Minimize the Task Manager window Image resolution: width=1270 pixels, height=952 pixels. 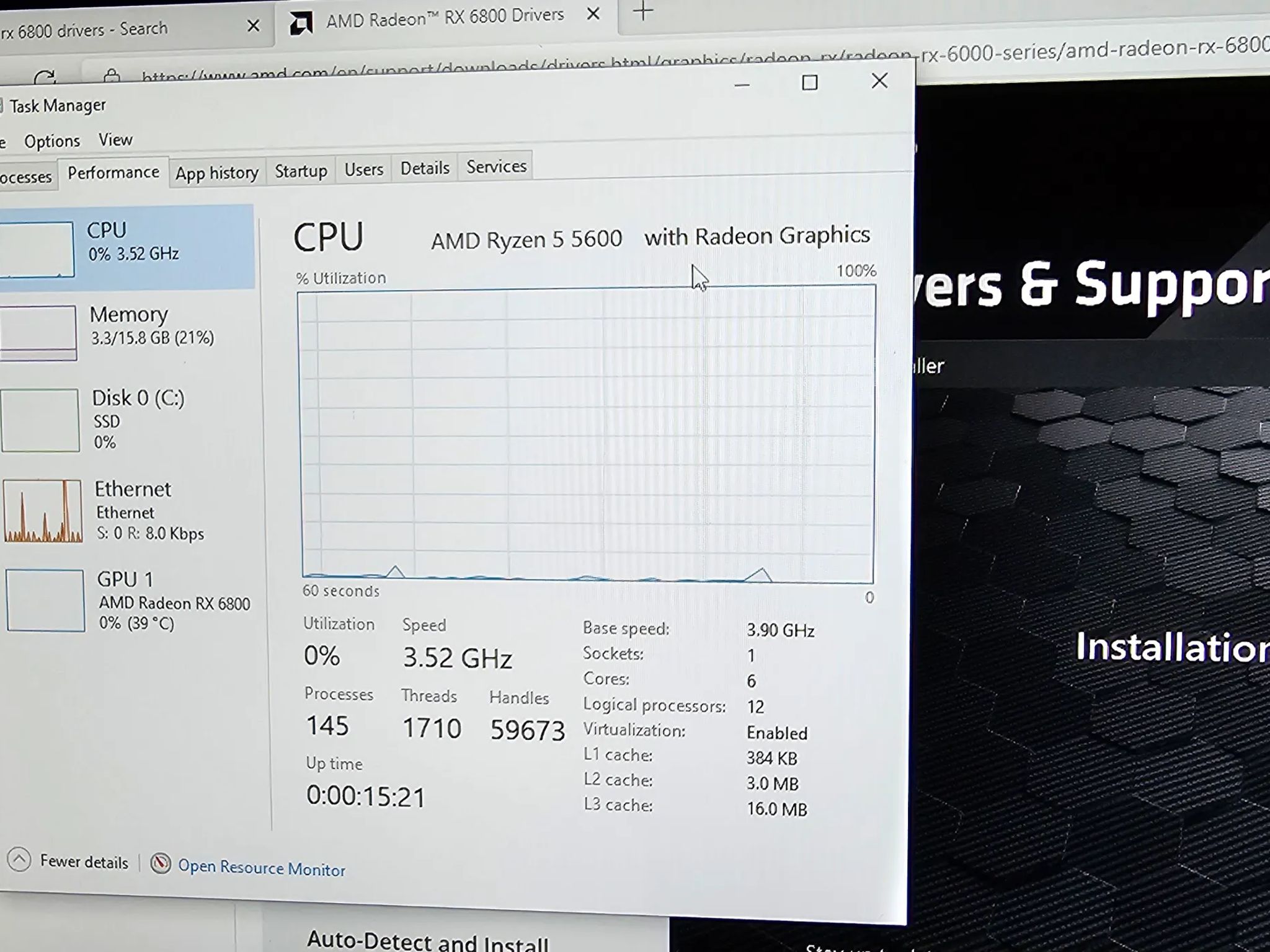click(742, 85)
